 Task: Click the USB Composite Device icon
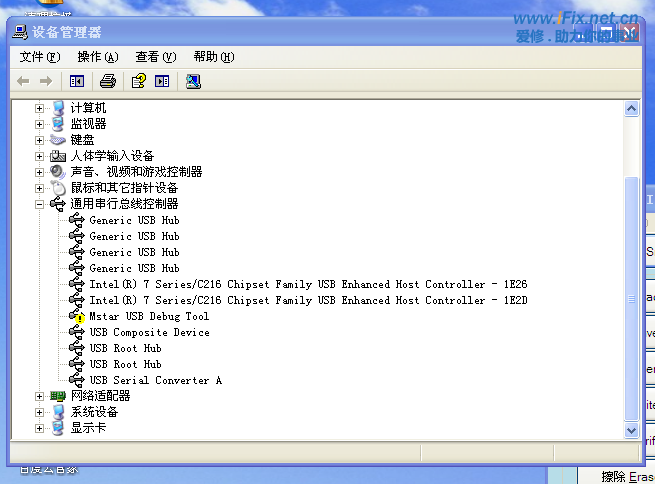(77, 332)
